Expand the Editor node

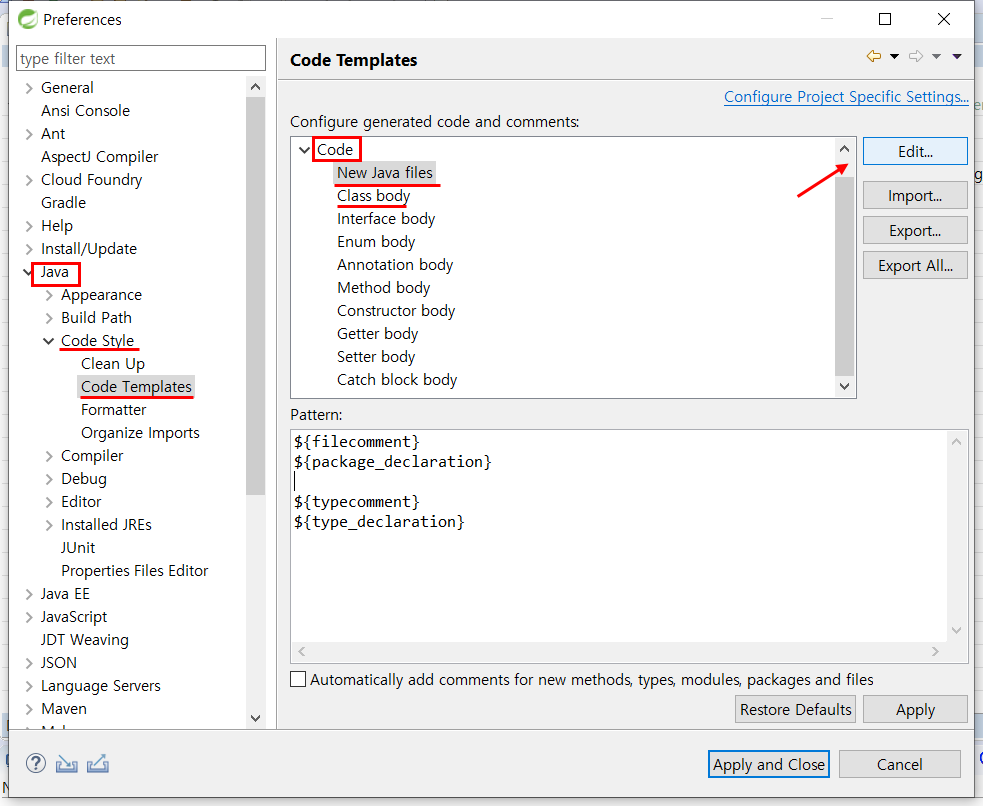click(x=49, y=502)
